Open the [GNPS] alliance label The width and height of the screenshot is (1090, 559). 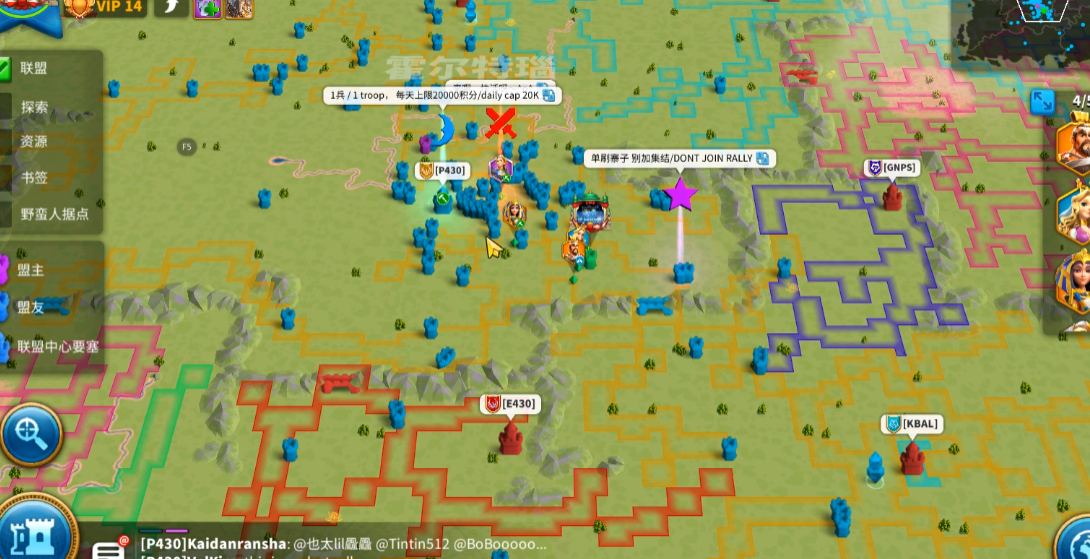tap(892, 168)
